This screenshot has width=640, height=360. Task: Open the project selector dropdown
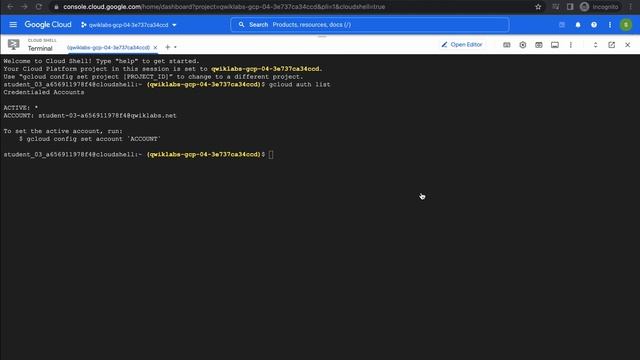(129, 25)
